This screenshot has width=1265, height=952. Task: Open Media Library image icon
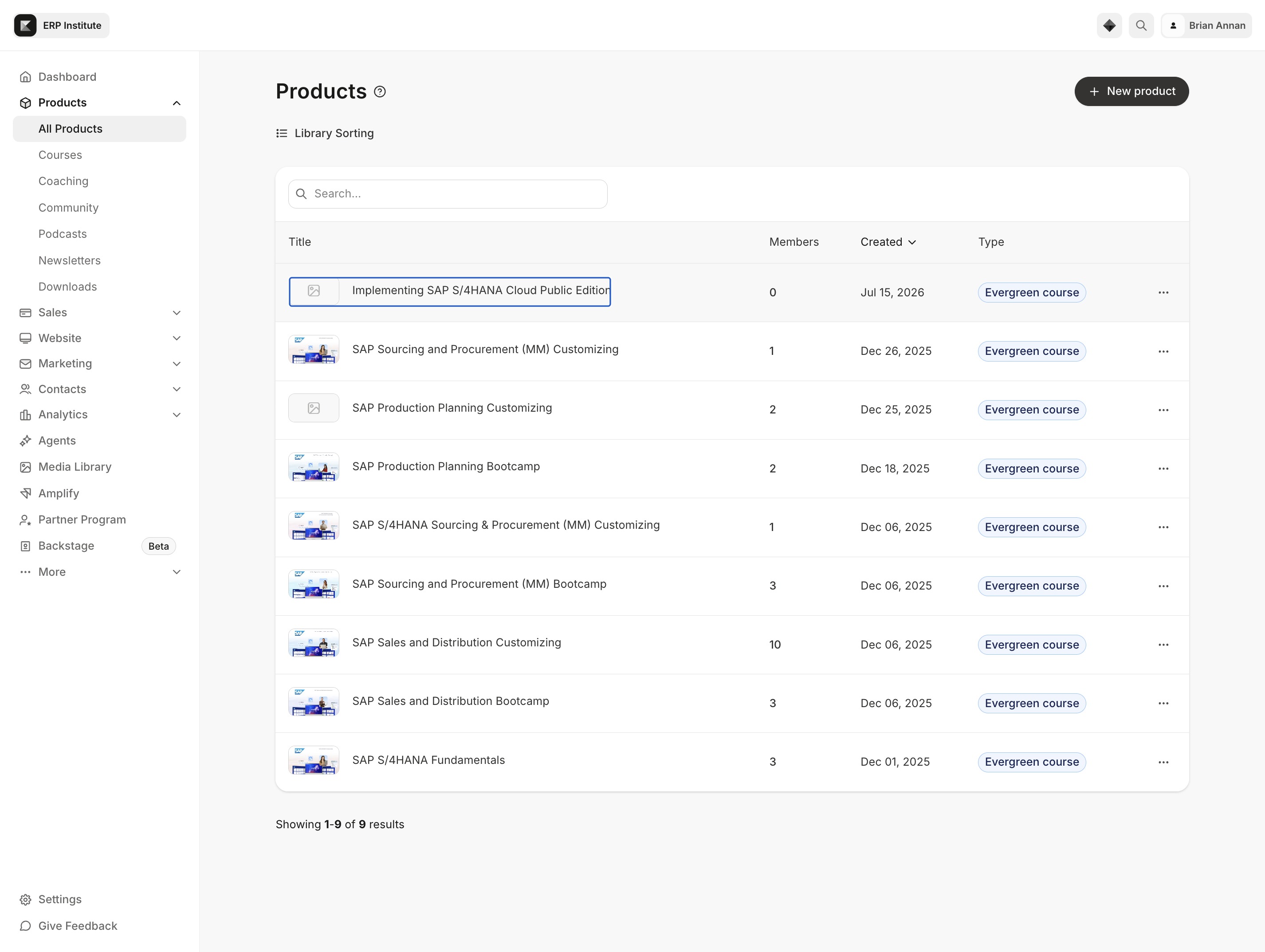(x=25, y=467)
